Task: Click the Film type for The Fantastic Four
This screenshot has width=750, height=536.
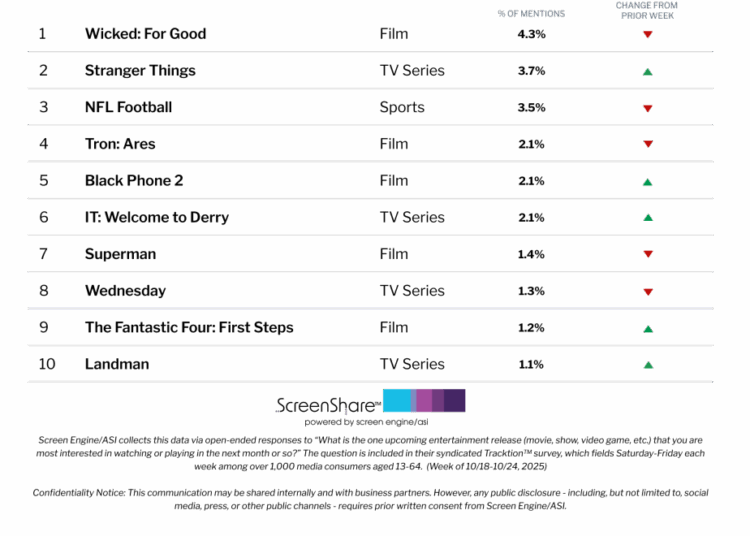Action: [394, 328]
